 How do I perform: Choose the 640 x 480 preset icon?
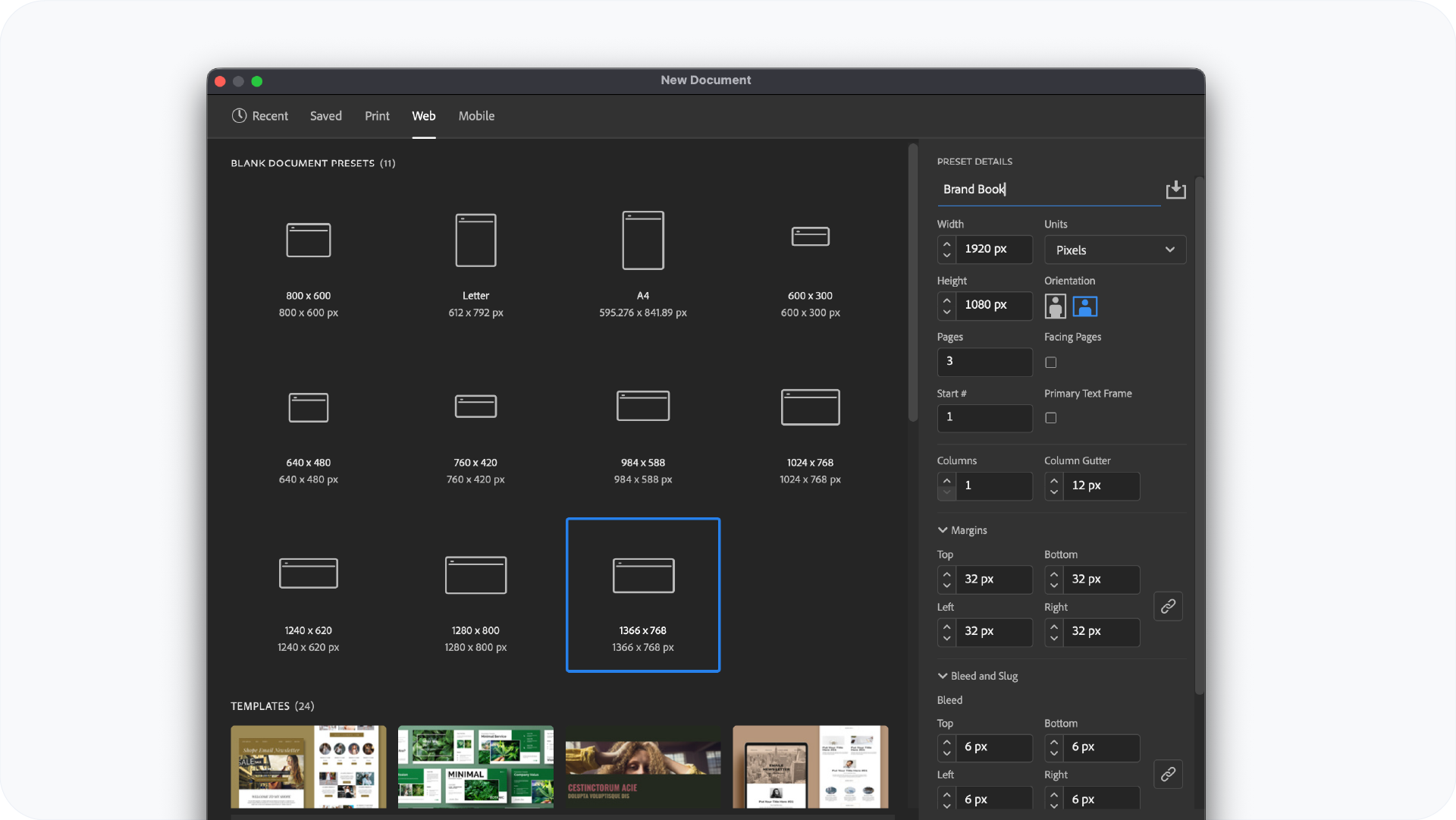(x=309, y=407)
